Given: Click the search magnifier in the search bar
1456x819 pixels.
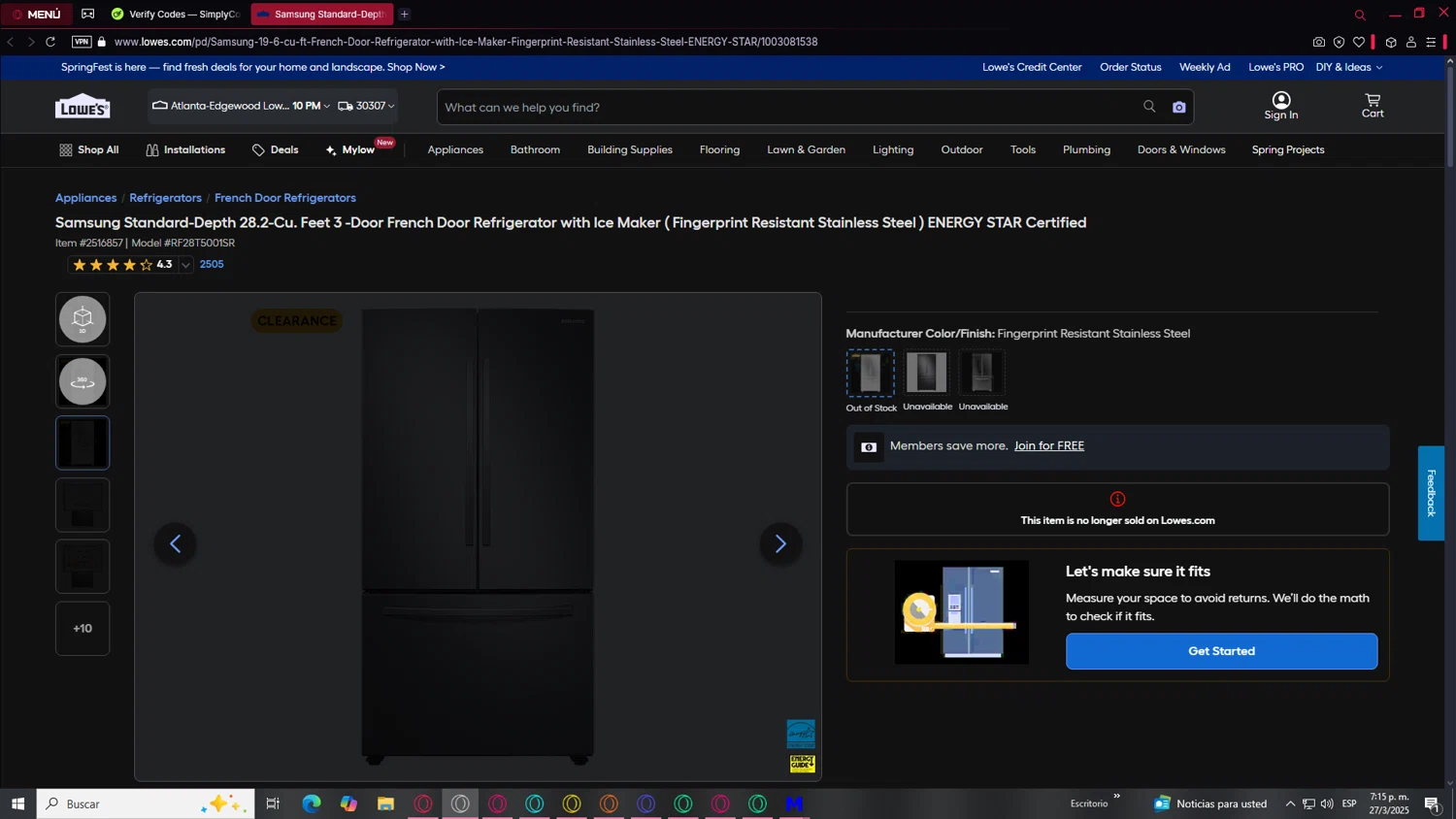Looking at the screenshot, I should click(x=1149, y=107).
